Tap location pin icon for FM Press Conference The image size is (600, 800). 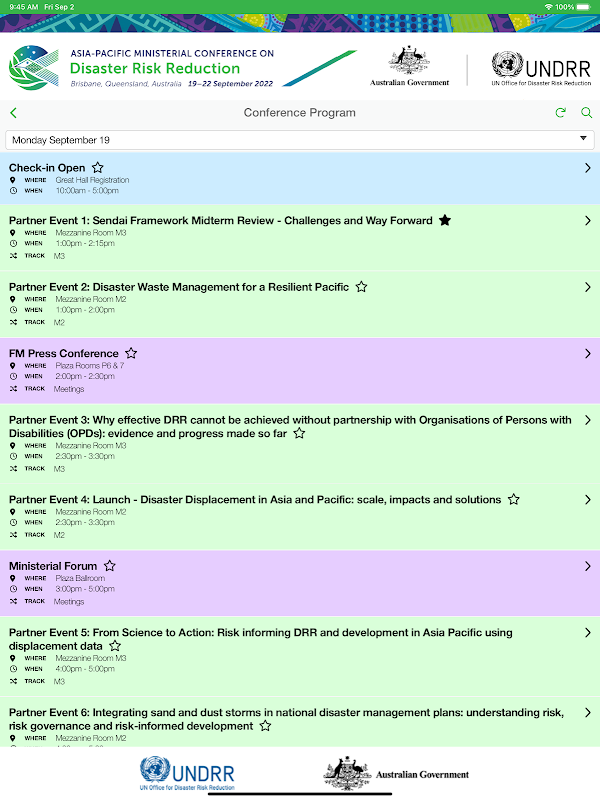coord(13,366)
